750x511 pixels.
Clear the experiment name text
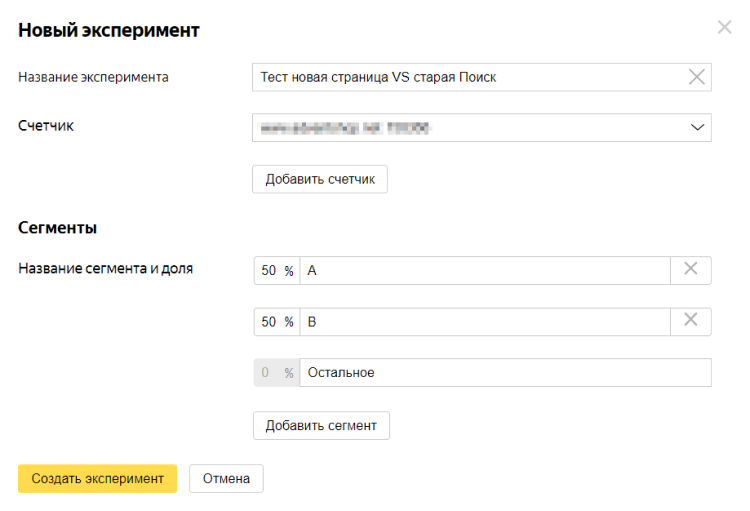[x=697, y=77]
